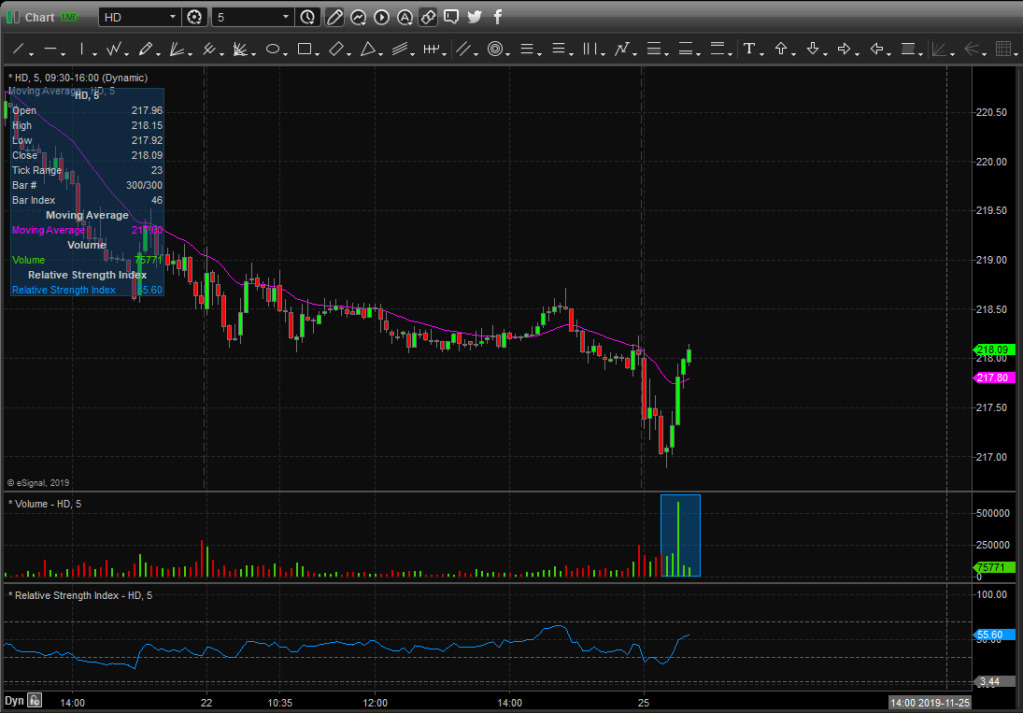Image resolution: width=1023 pixels, height=713 pixels.
Task: Click the green 218.09 price marker
Action: [x=995, y=350]
